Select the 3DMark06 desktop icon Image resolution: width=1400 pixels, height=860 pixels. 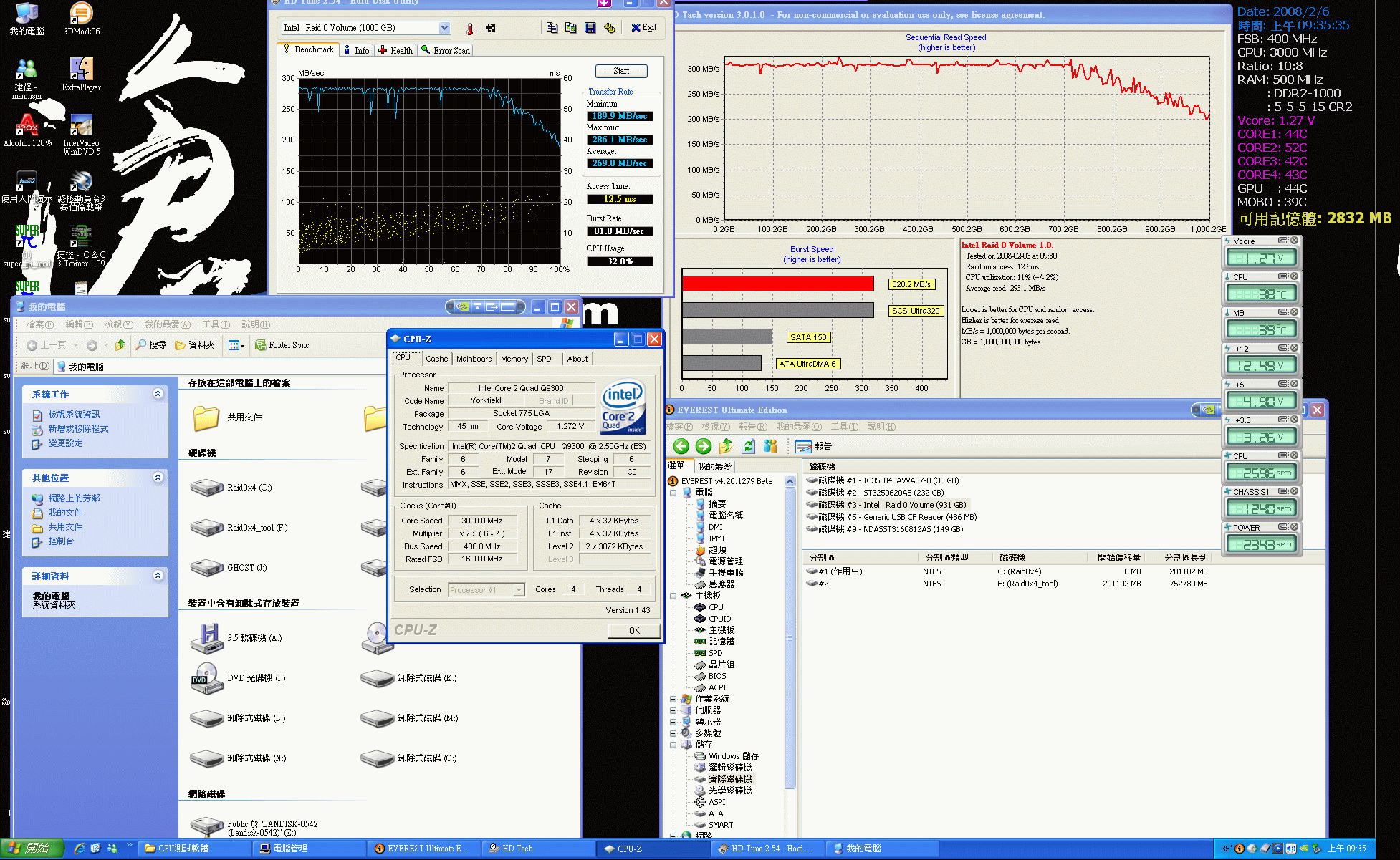pyautogui.click(x=82, y=19)
